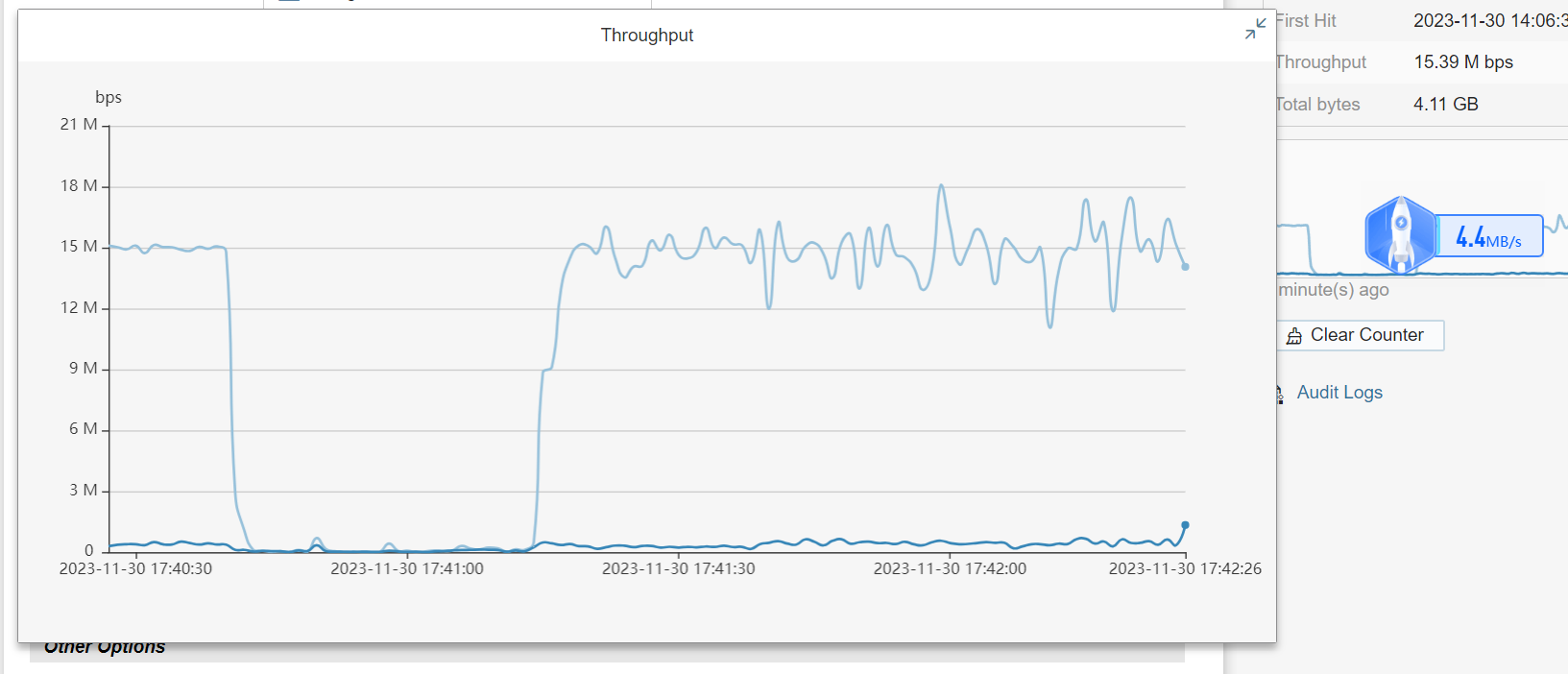Click the dark-blue line's end data point

(x=1185, y=525)
